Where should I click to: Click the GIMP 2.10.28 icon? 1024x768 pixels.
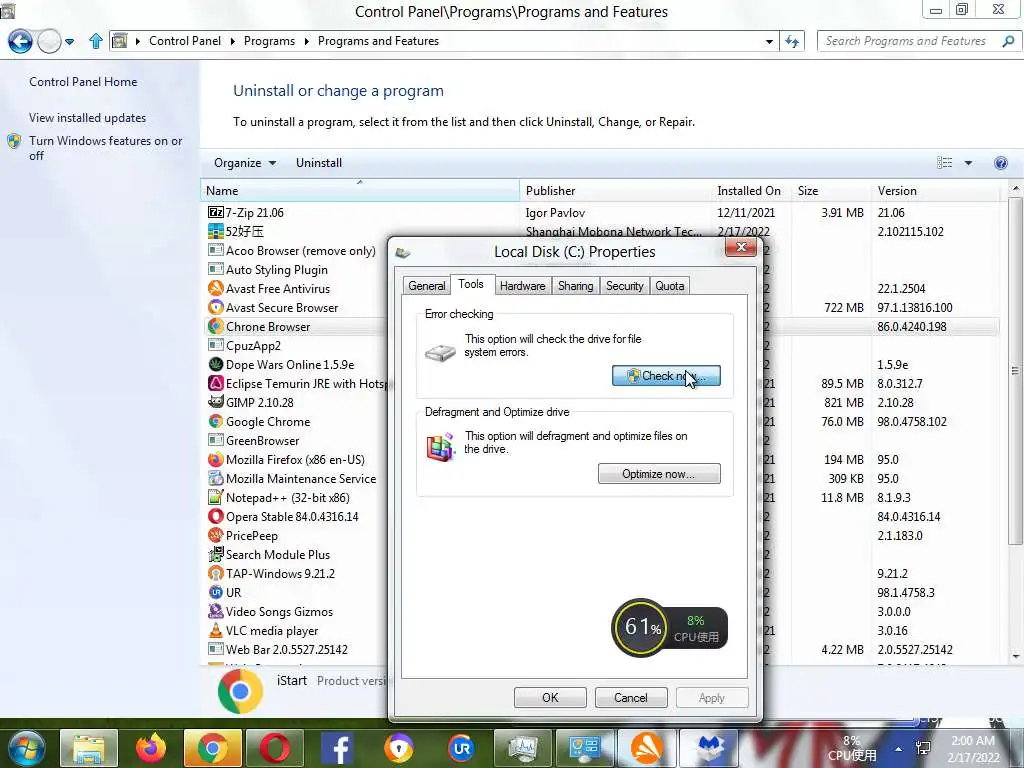215,402
